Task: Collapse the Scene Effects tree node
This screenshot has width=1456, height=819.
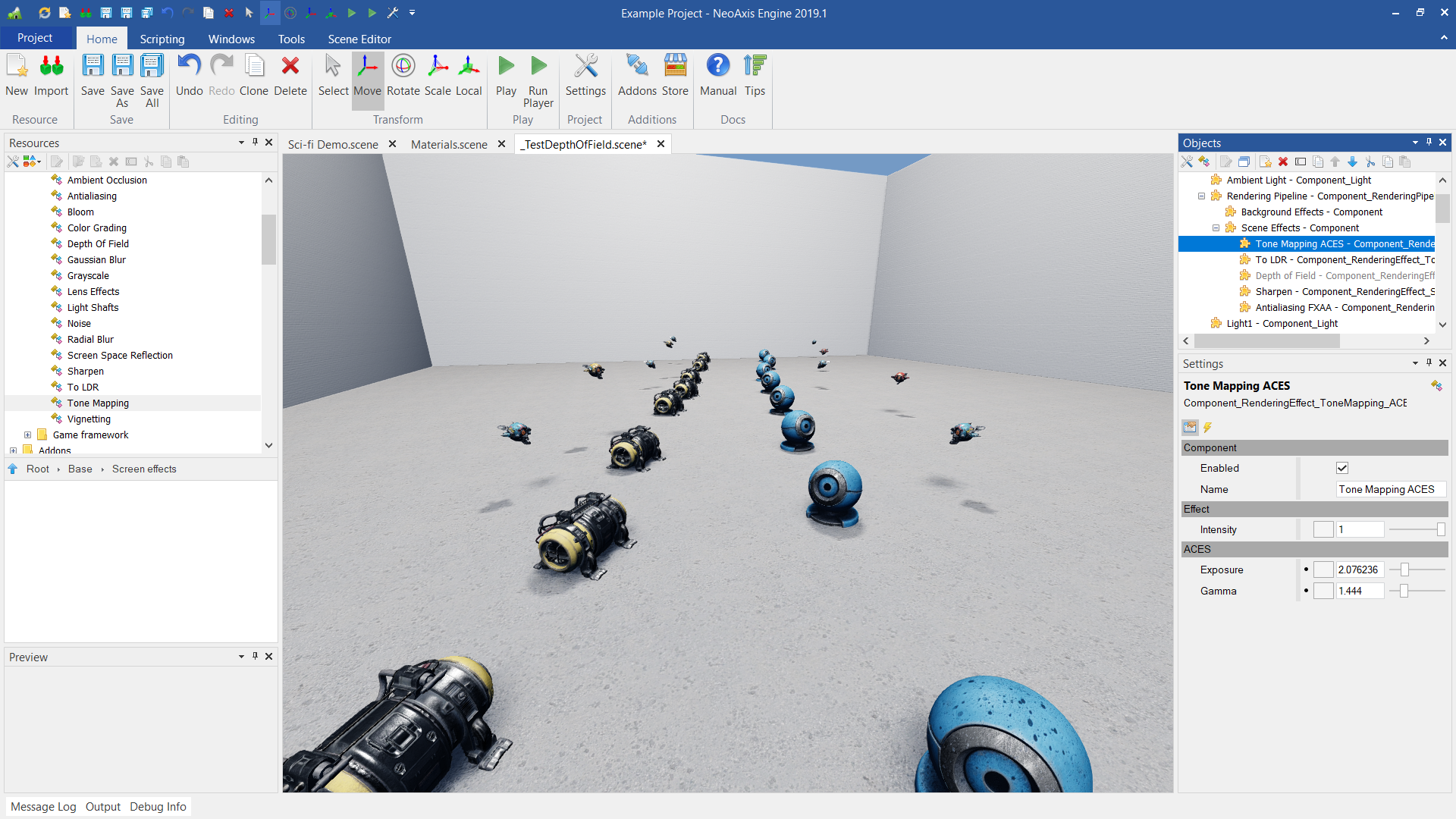Action: (1216, 227)
